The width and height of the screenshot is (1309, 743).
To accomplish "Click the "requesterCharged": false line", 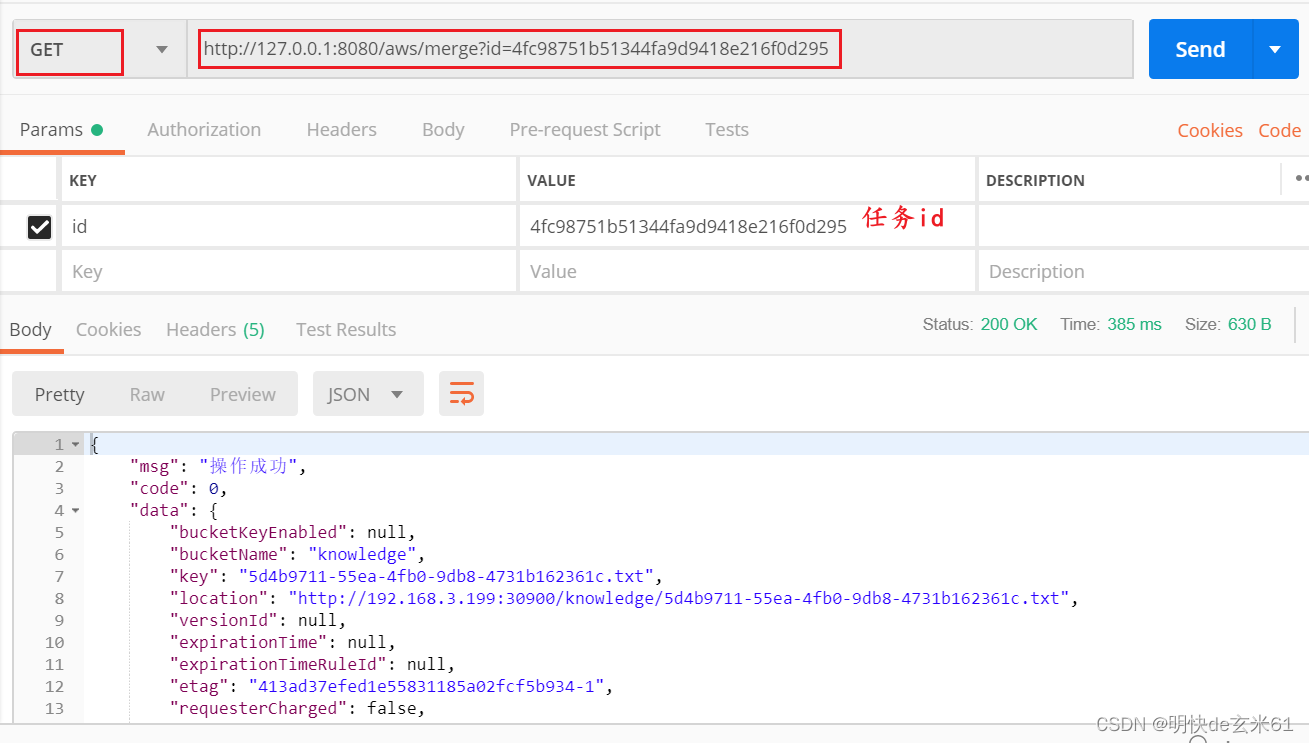I will (x=297, y=708).
